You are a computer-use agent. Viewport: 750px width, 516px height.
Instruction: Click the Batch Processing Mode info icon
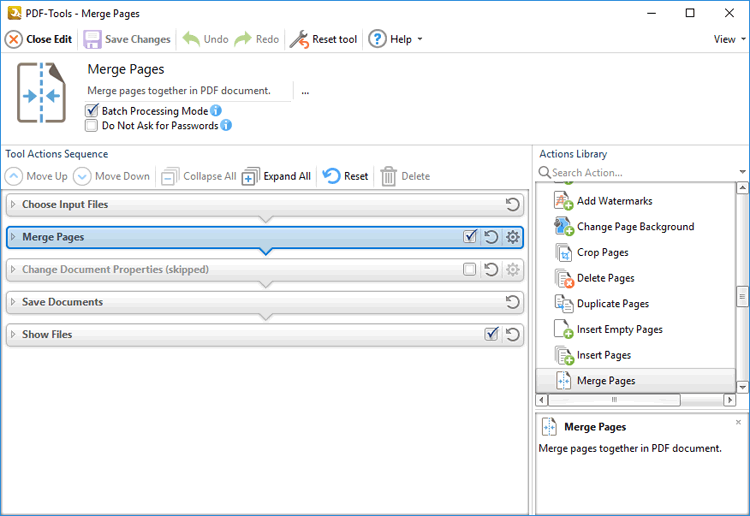click(216, 111)
